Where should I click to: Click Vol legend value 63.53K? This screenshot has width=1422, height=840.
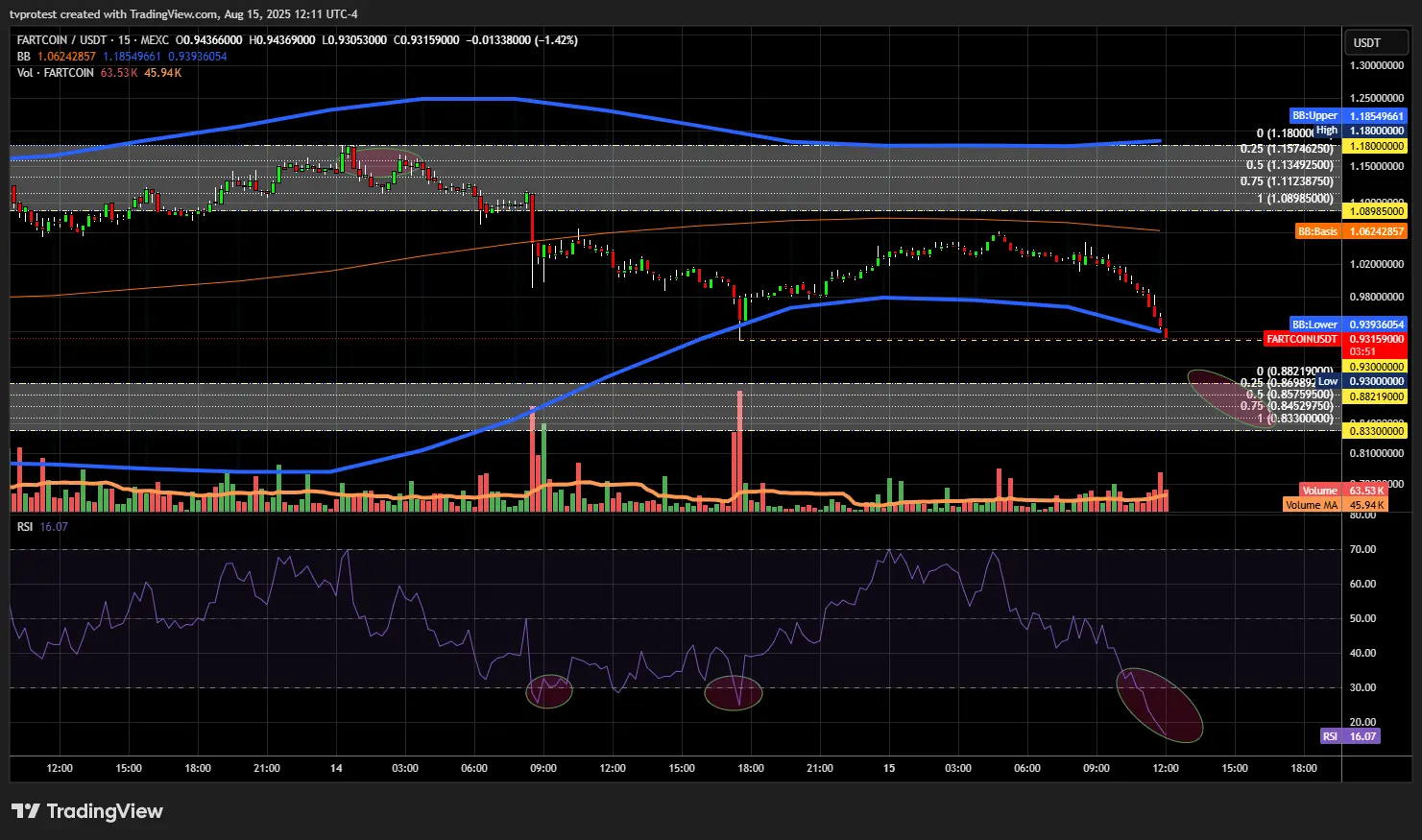coord(119,73)
